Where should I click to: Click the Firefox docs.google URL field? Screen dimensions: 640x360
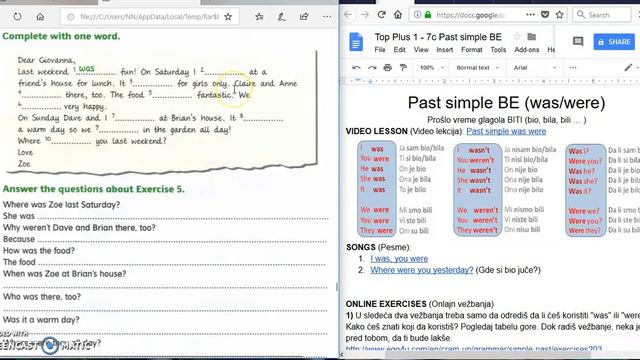tap(470, 15)
